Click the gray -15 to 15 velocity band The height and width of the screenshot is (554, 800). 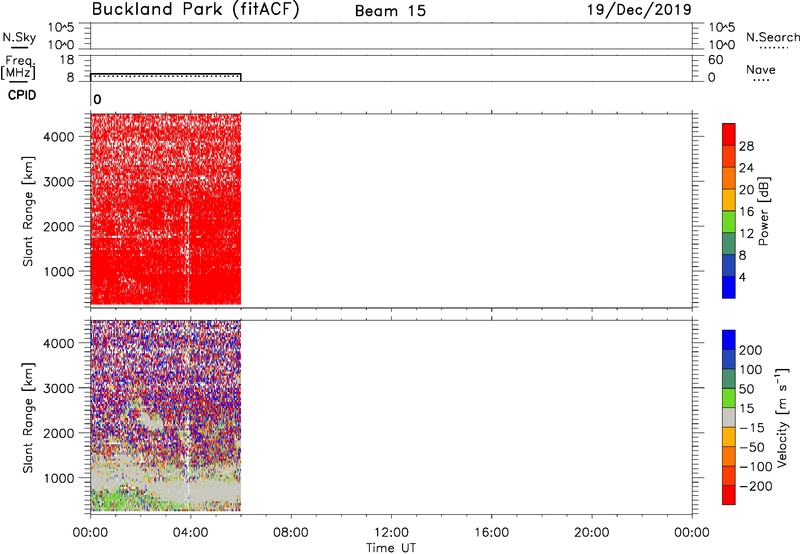[x=729, y=417]
